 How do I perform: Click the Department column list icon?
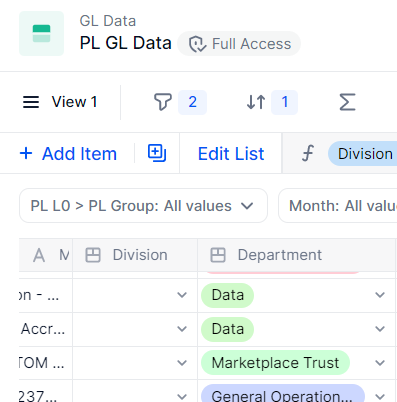[218, 255]
